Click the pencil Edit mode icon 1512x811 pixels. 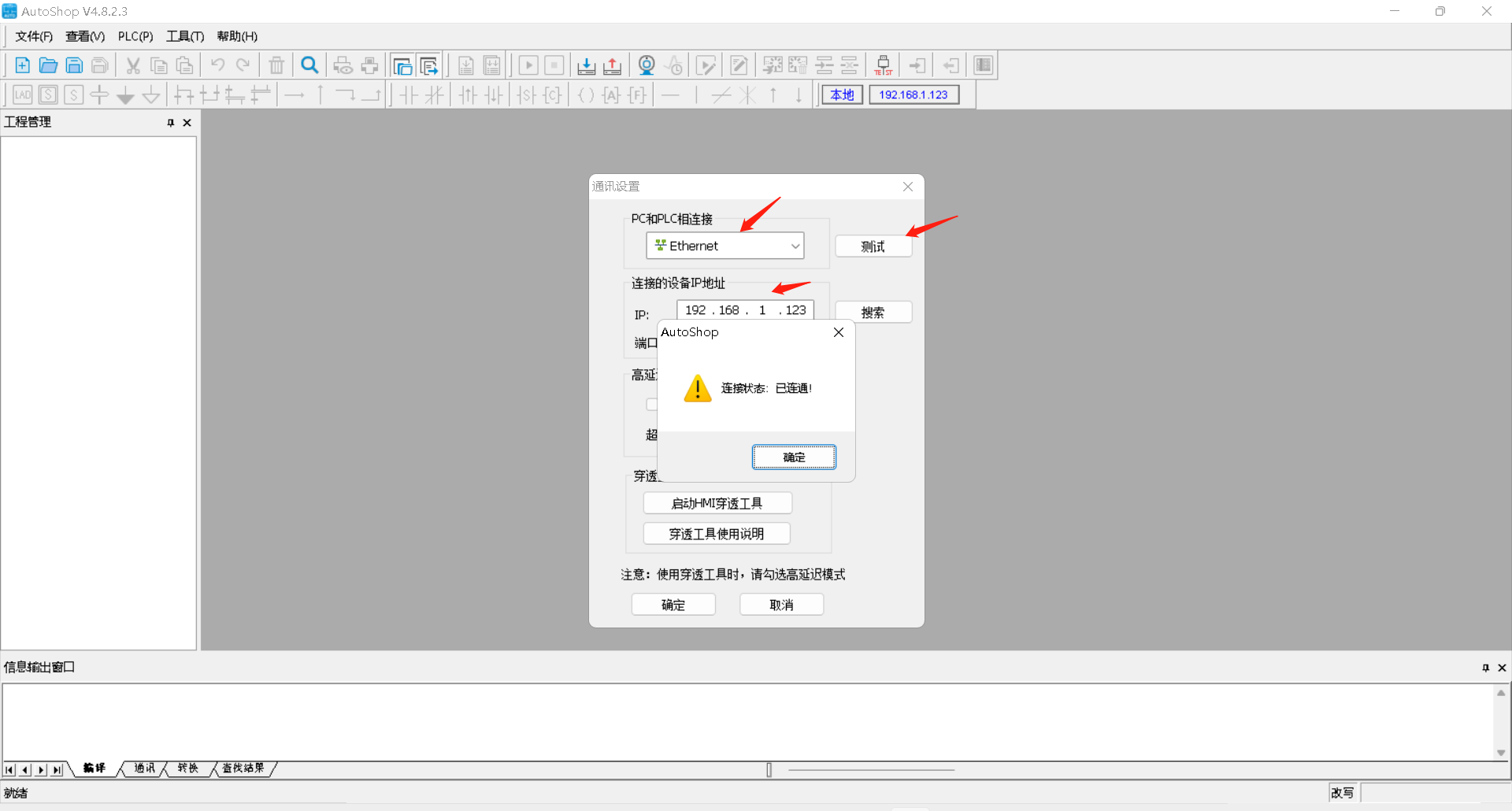point(739,65)
